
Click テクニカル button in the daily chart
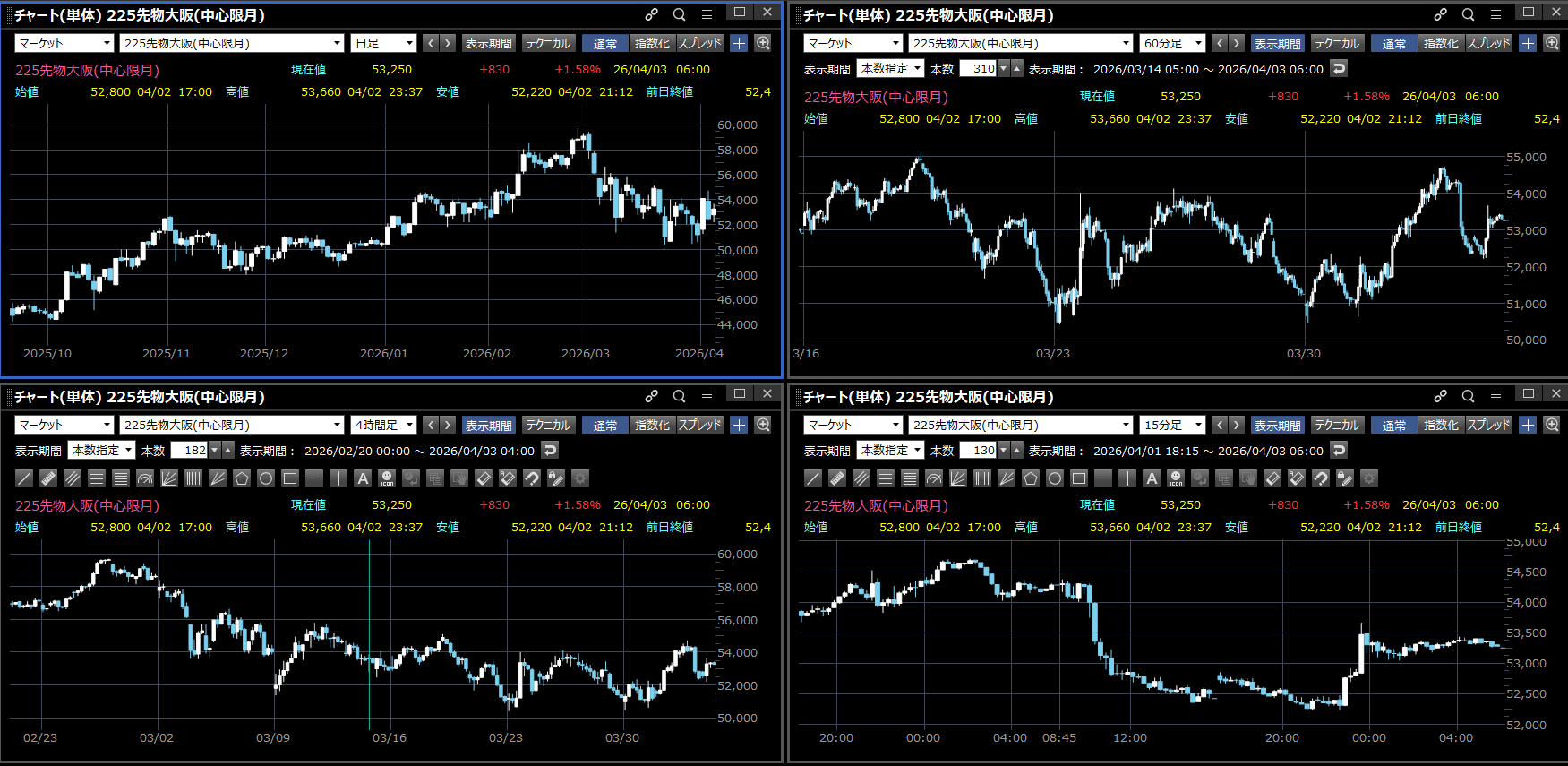[x=548, y=43]
